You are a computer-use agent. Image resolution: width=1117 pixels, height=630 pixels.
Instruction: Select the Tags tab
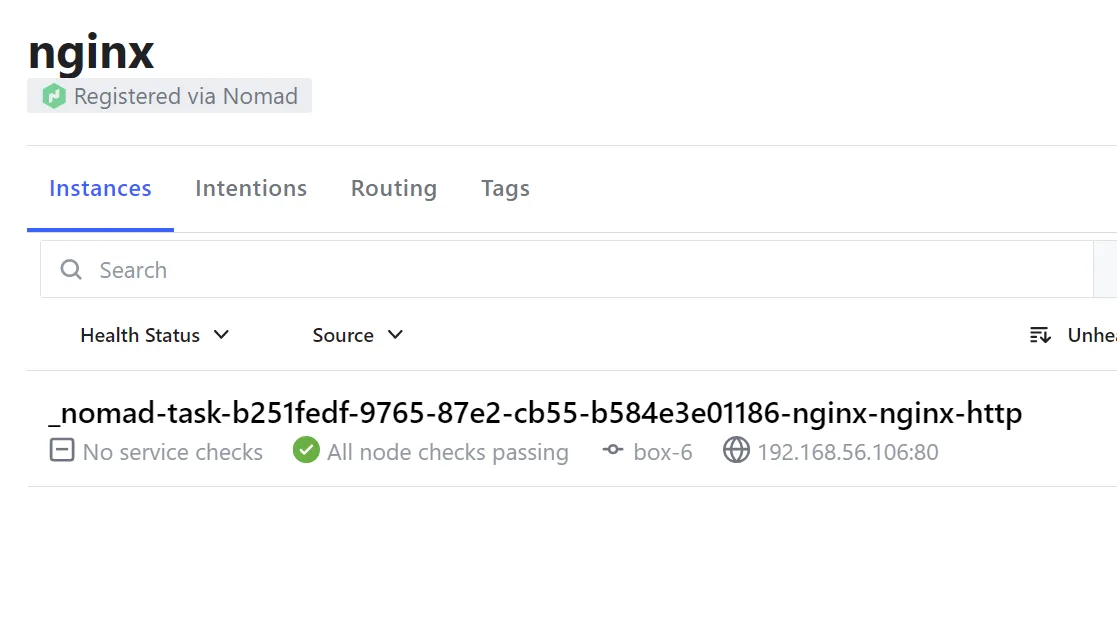[505, 189]
